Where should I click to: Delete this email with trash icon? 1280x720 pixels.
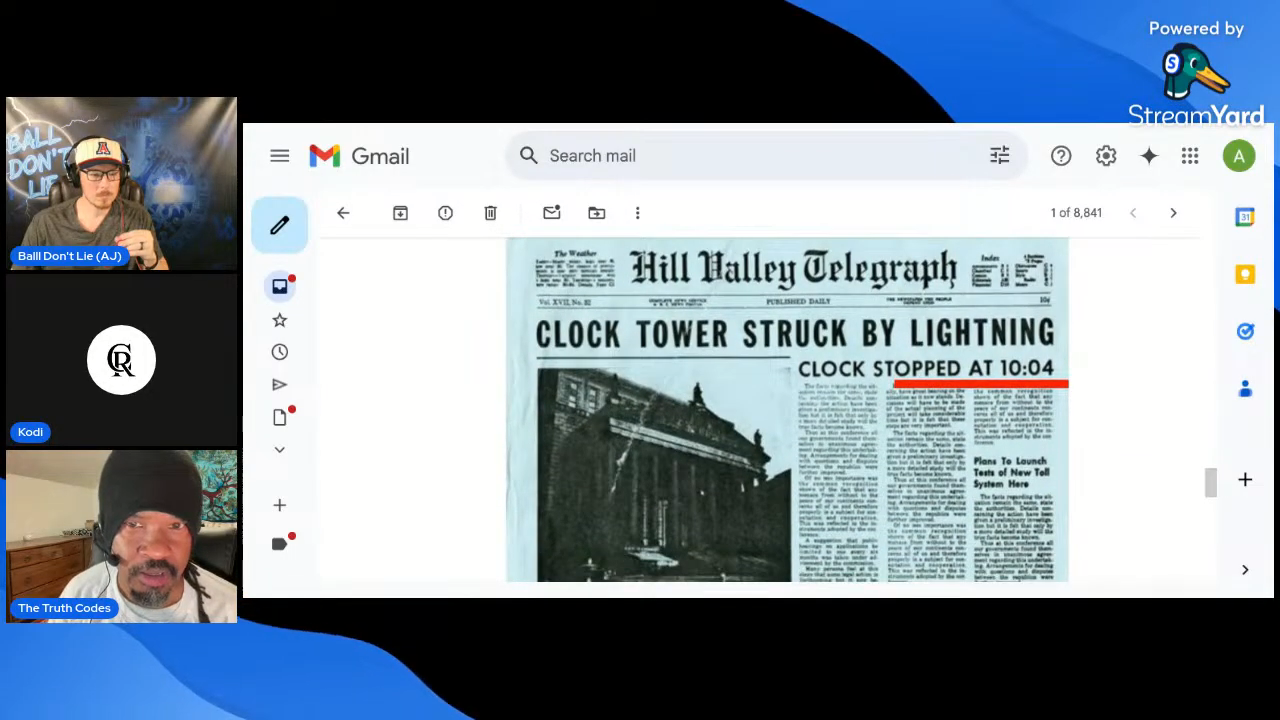490,213
